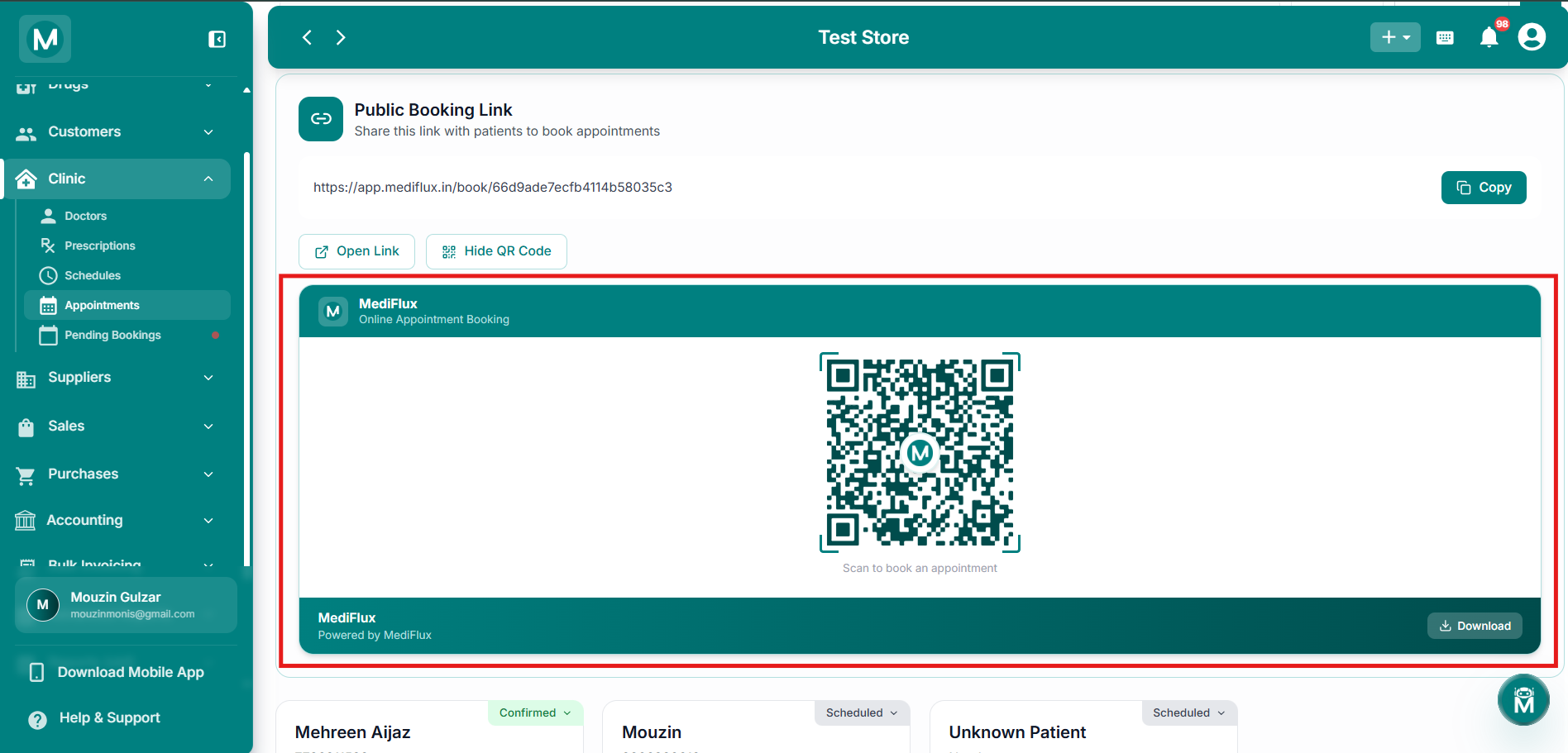1568x753 pixels.
Task: Click Unknown Patient appointment name
Action: point(1017,732)
